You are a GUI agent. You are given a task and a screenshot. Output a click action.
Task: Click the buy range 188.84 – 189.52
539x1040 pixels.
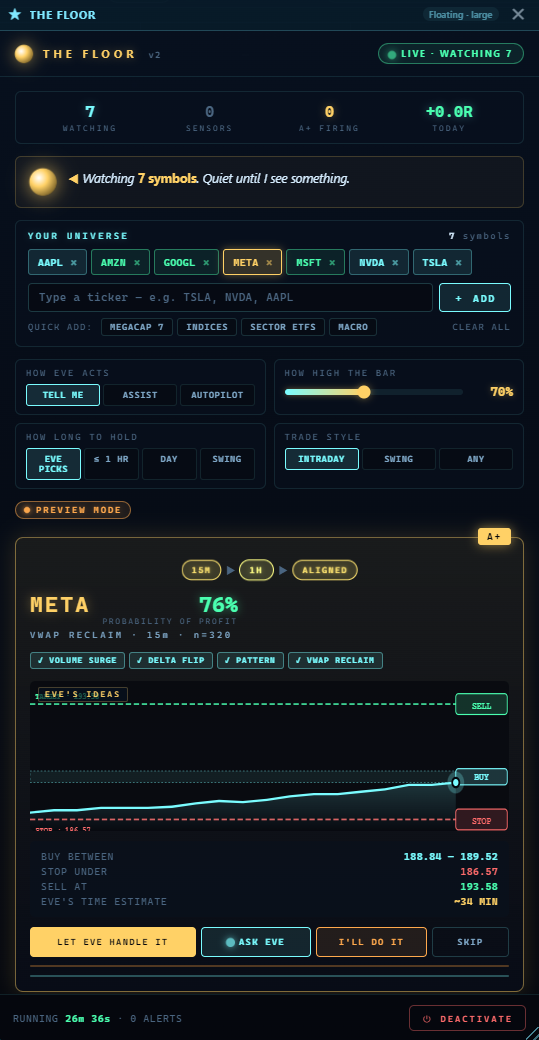coord(450,856)
